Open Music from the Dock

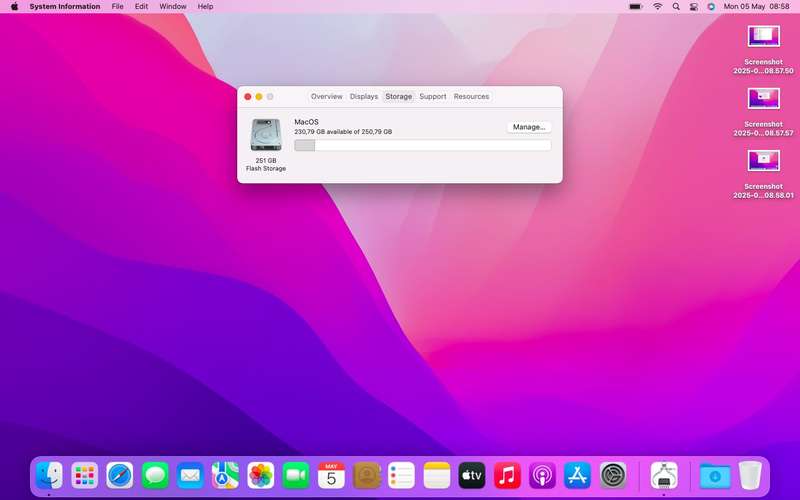point(507,476)
